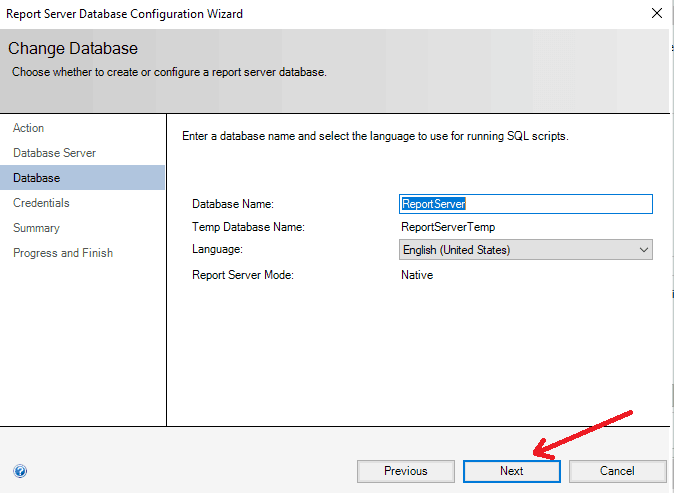Viewport: 674px width, 493px height.
Task: Open the Language dropdown
Action: [526, 250]
